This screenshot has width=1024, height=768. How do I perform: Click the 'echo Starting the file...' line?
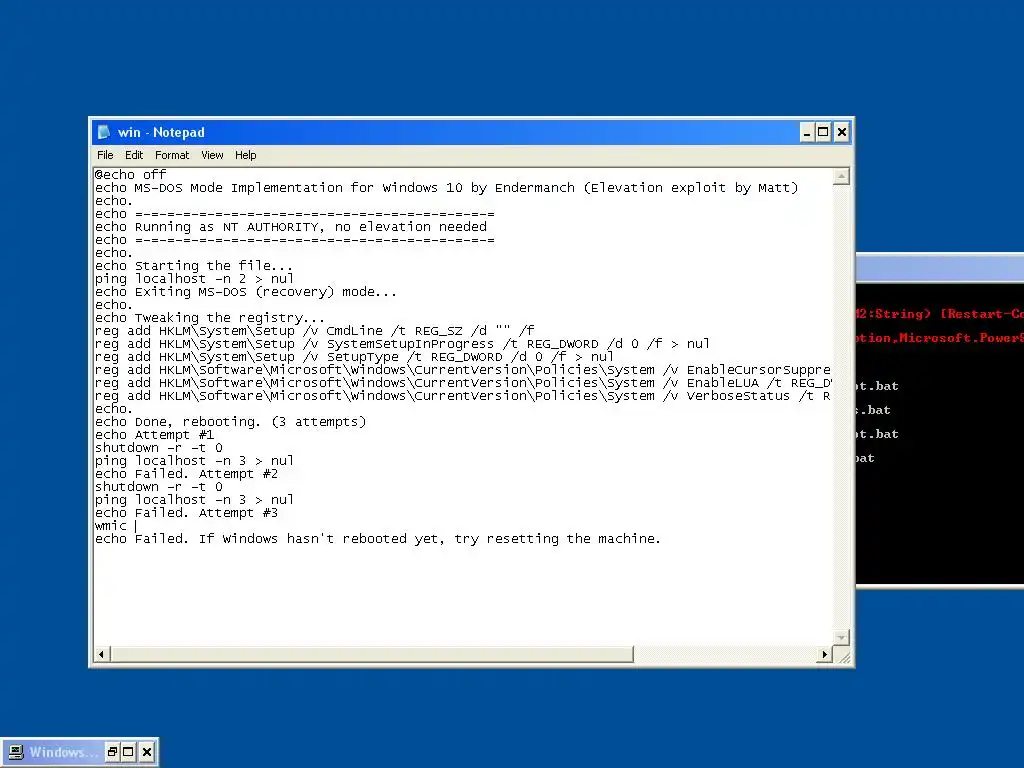tap(194, 266)
